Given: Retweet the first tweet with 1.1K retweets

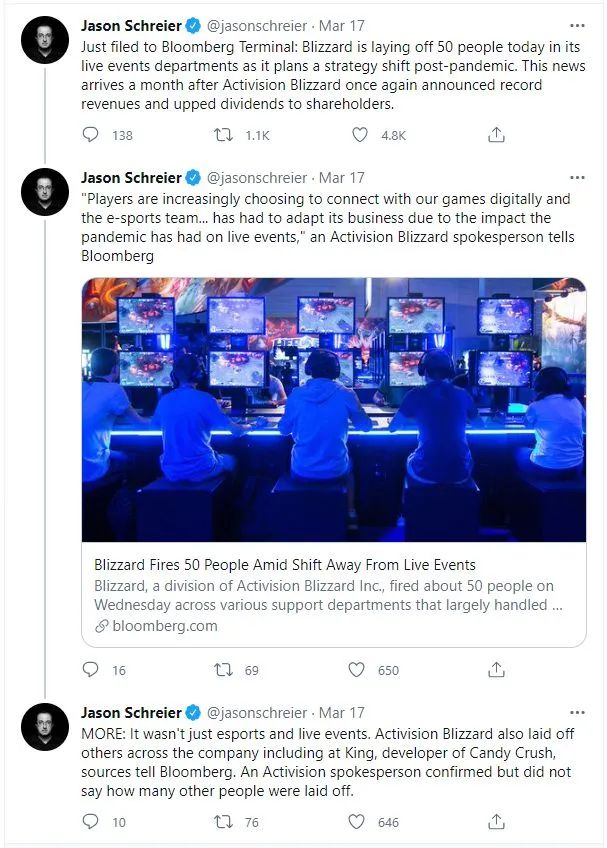Looking at the screenshot, I should (x=223, y=134).
